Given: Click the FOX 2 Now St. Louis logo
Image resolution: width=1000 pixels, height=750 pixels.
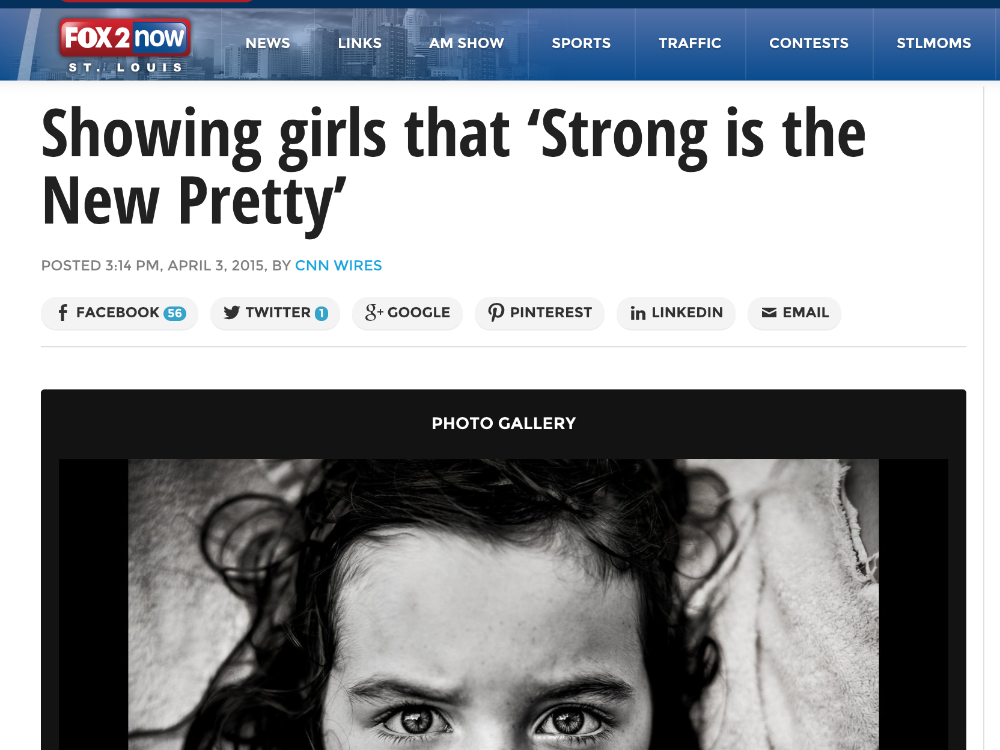Looking at the screenshot, I should (125, 45).
